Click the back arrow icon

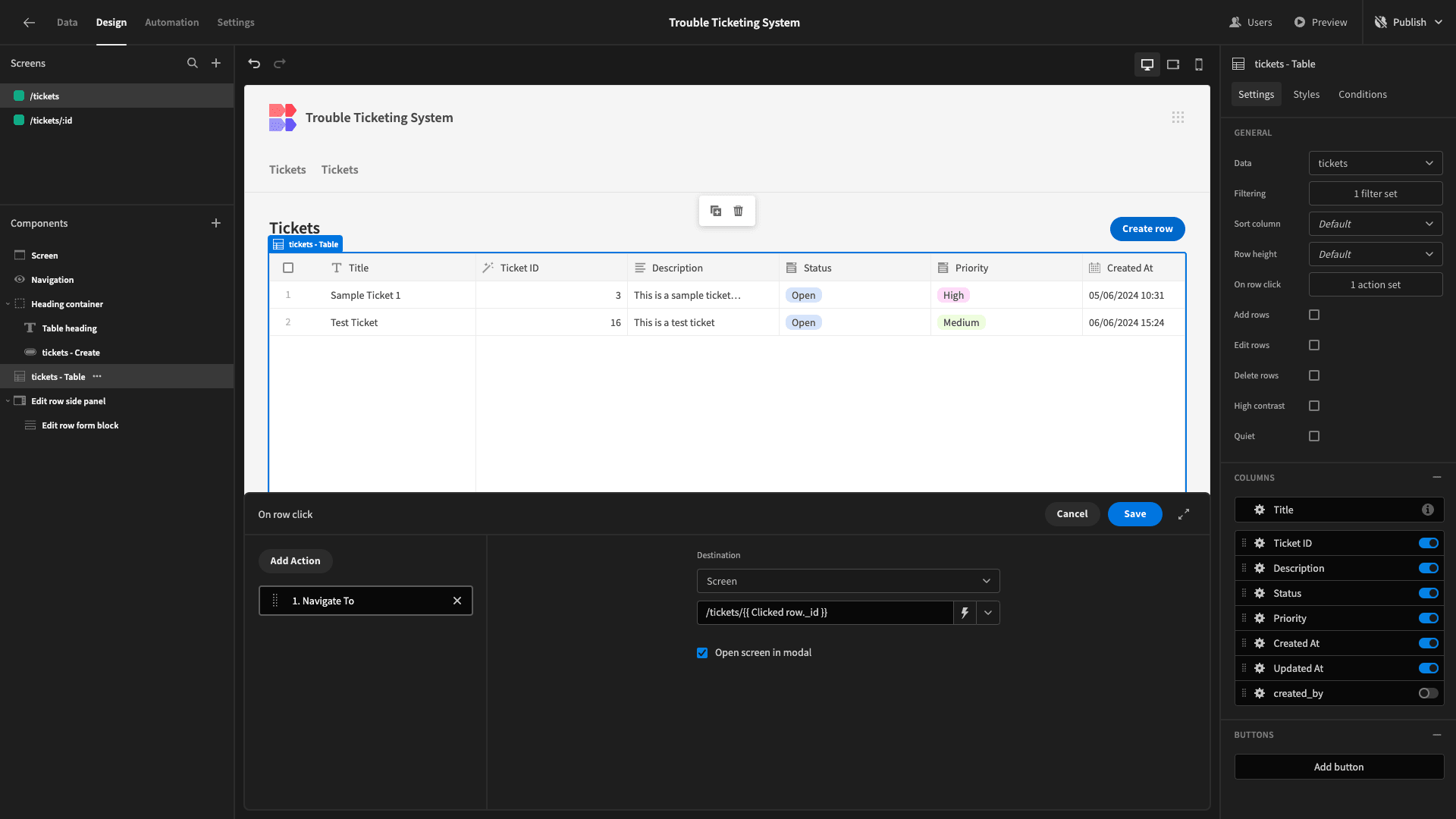click(29, 22)
